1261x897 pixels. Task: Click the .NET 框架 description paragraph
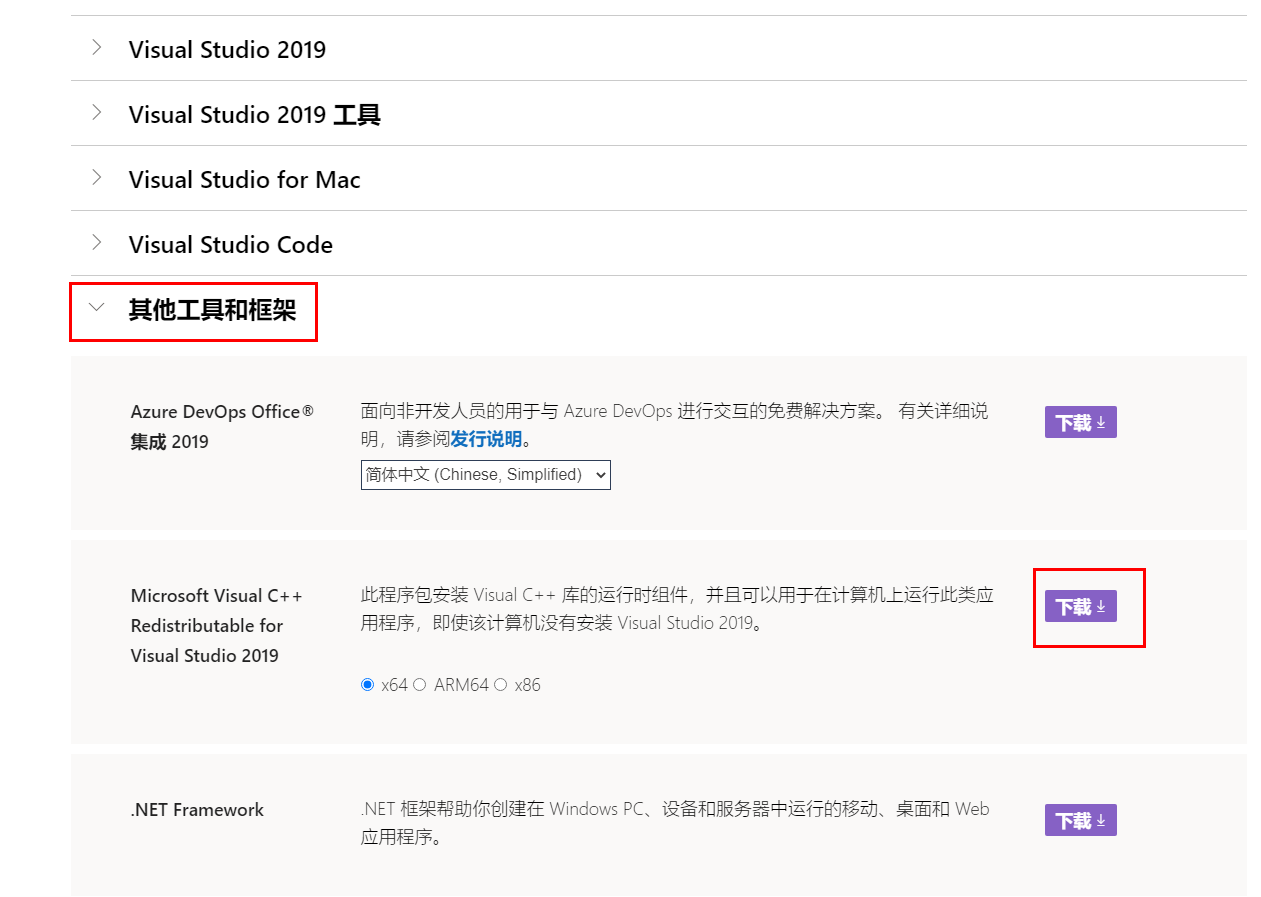(x=675, y=823)
